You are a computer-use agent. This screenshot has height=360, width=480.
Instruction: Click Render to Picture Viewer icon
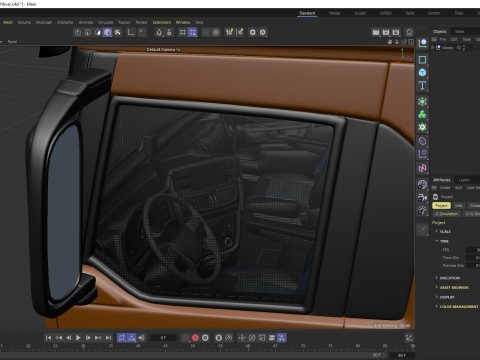point(386,32)
